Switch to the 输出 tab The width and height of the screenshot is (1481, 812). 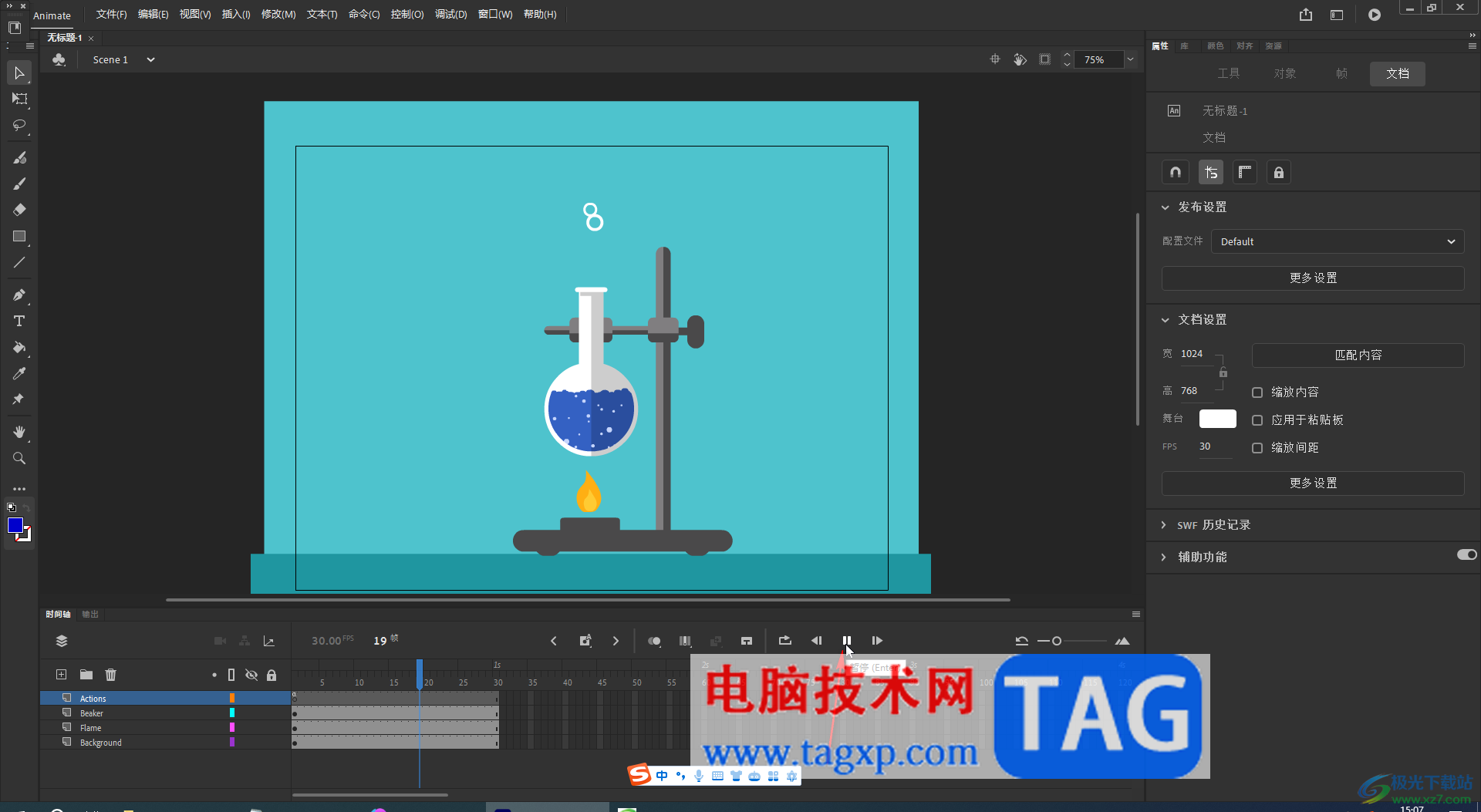(x=90, y=615)
